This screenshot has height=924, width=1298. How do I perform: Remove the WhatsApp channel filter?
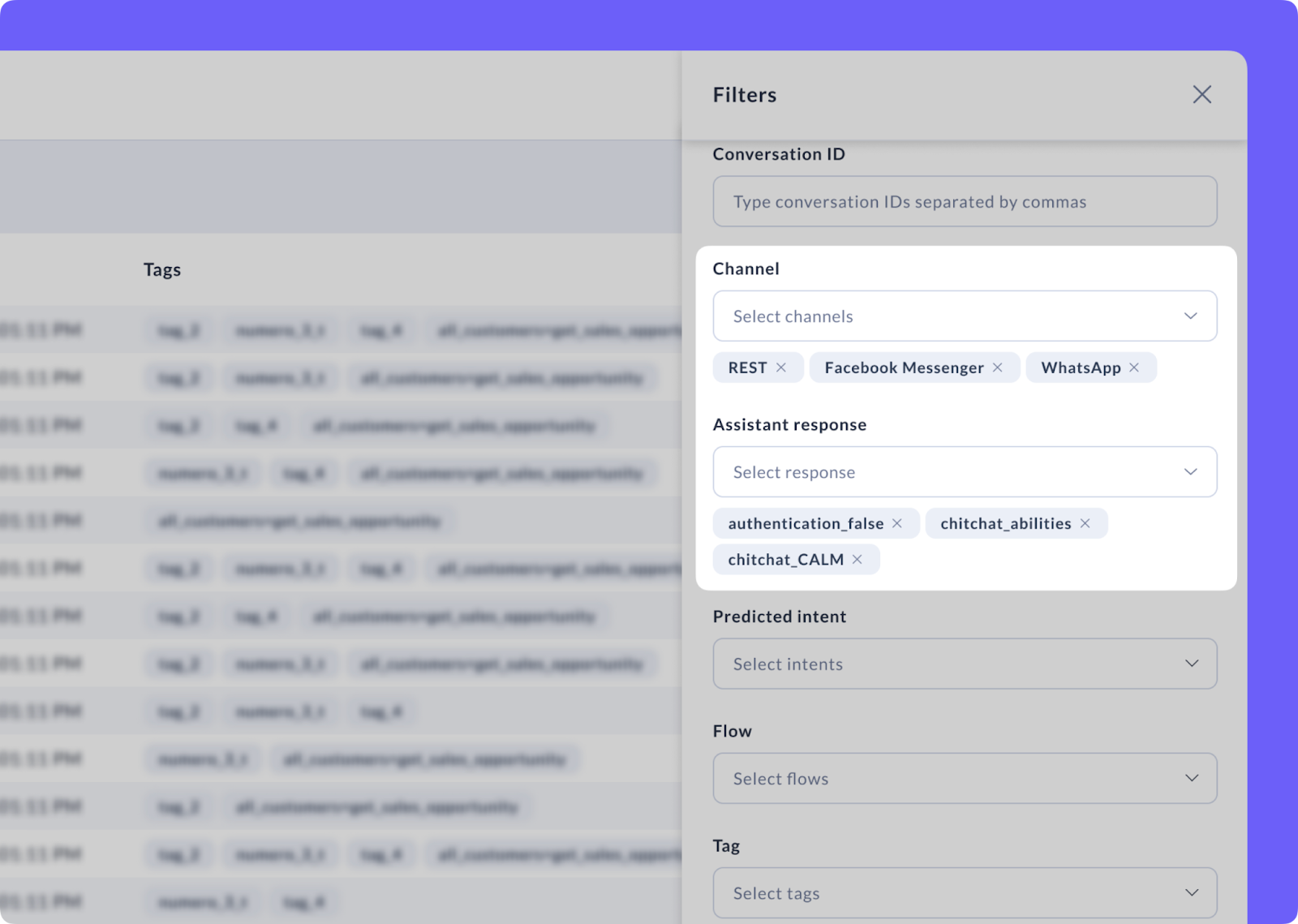(1135, 367)
